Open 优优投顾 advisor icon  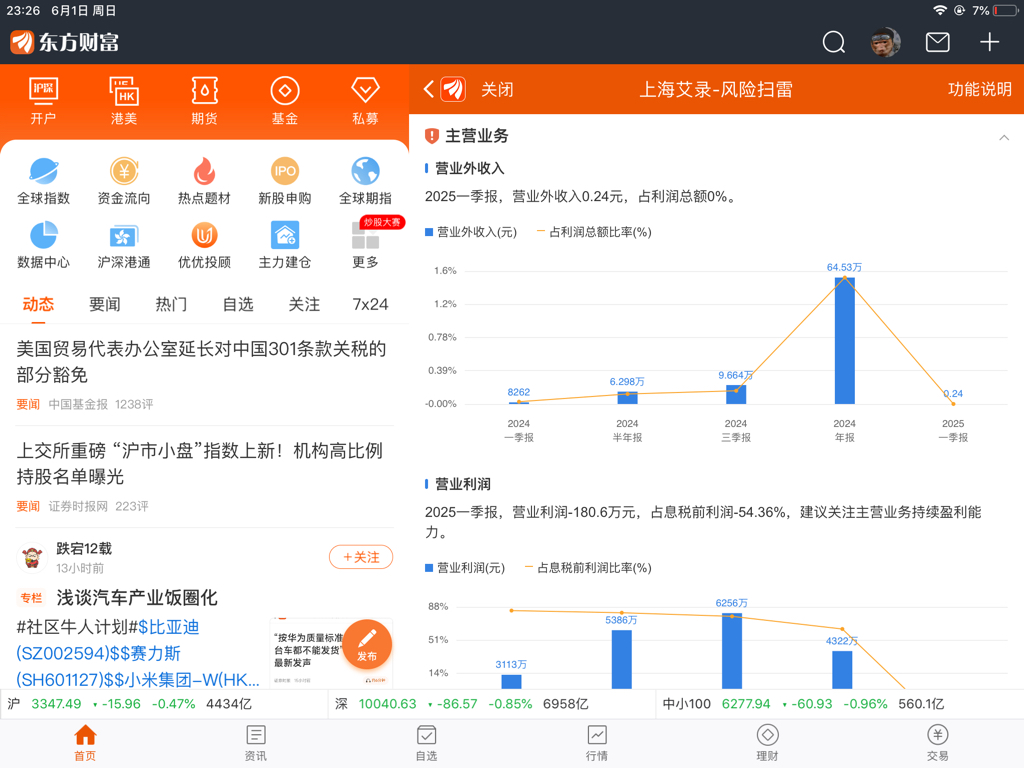204,245
